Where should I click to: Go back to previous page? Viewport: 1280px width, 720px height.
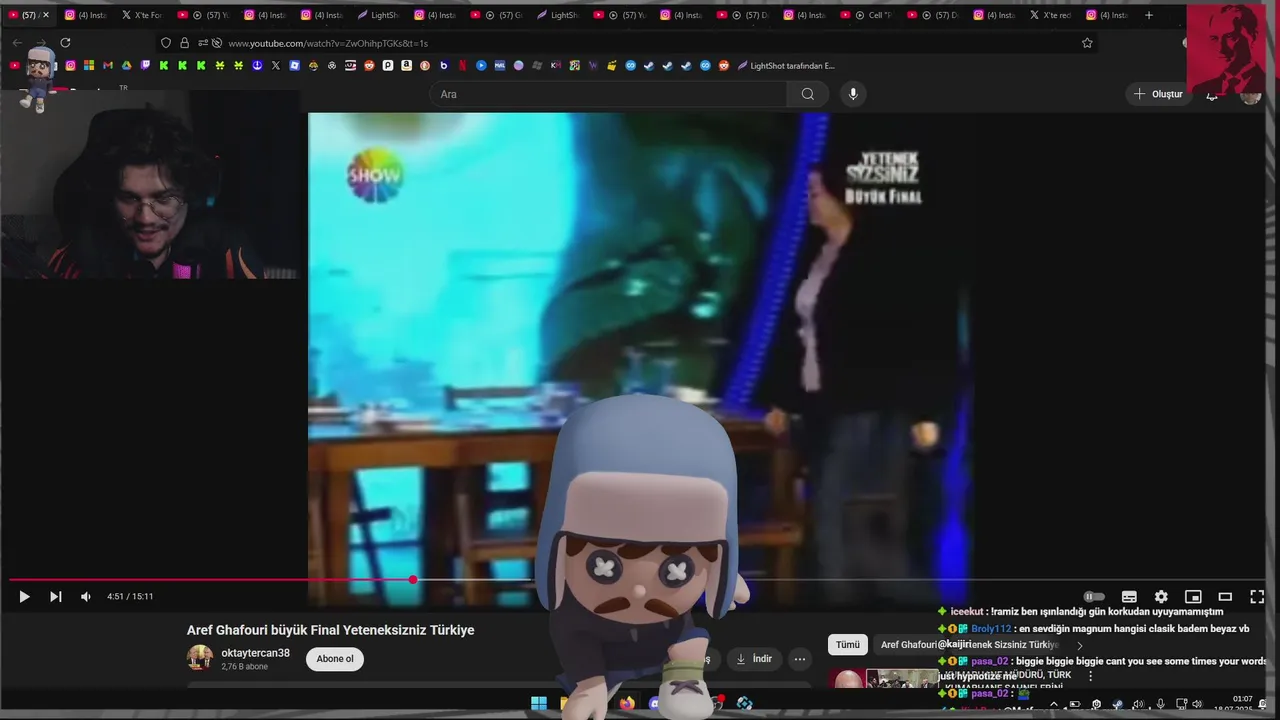tap(17, 43)
